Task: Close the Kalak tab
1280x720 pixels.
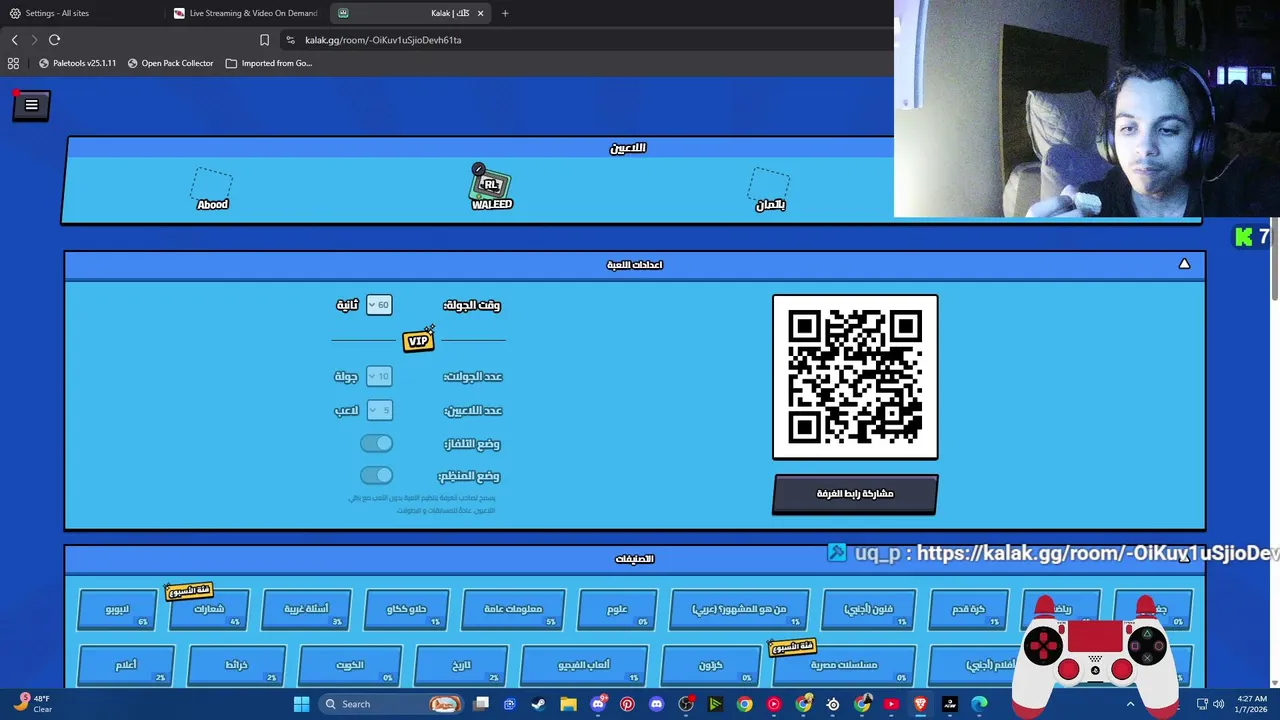Action: pyautogui.click(x=480, y=13)
